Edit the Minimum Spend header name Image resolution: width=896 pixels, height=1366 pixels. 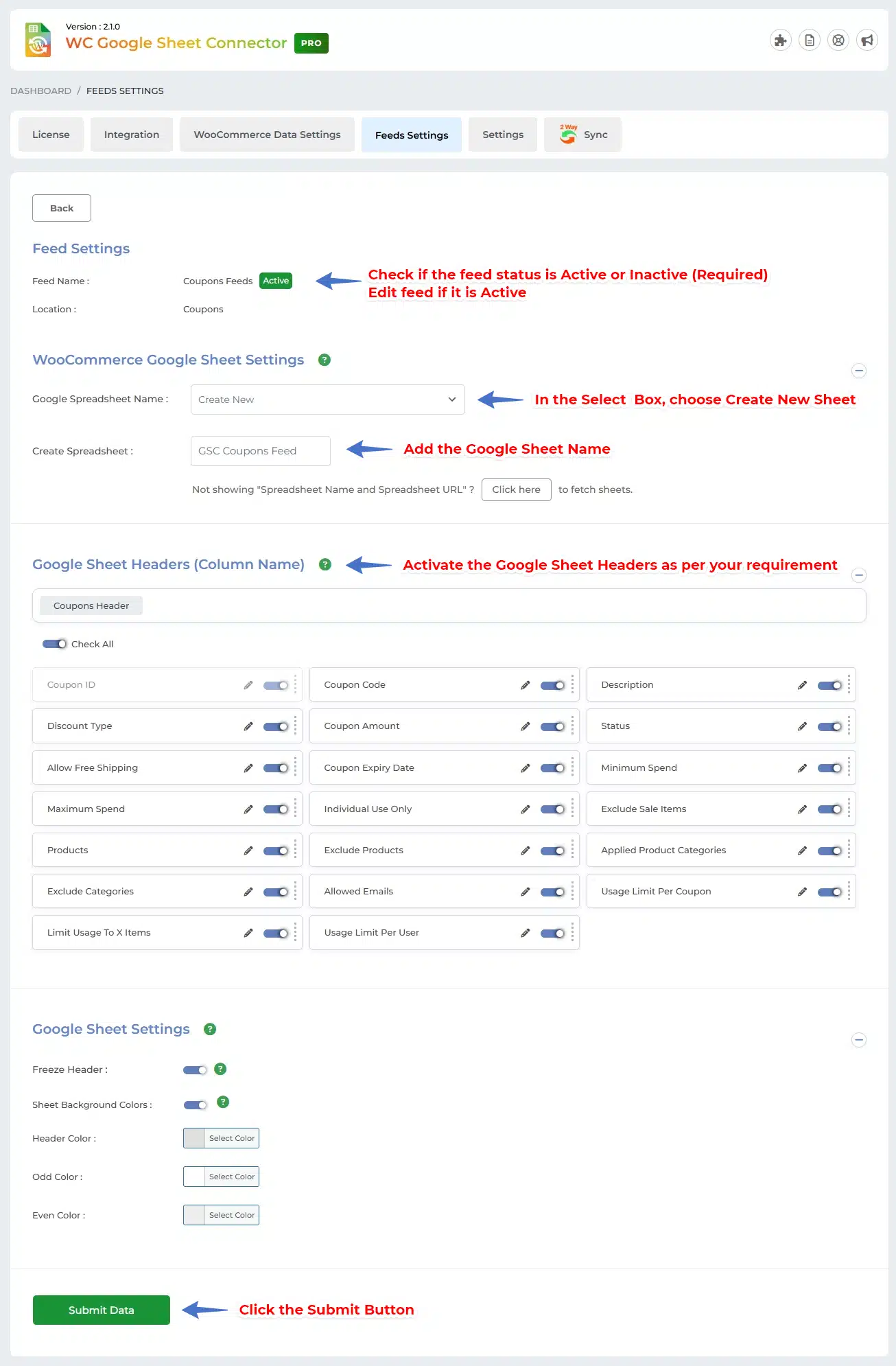[x=802, y=768]
